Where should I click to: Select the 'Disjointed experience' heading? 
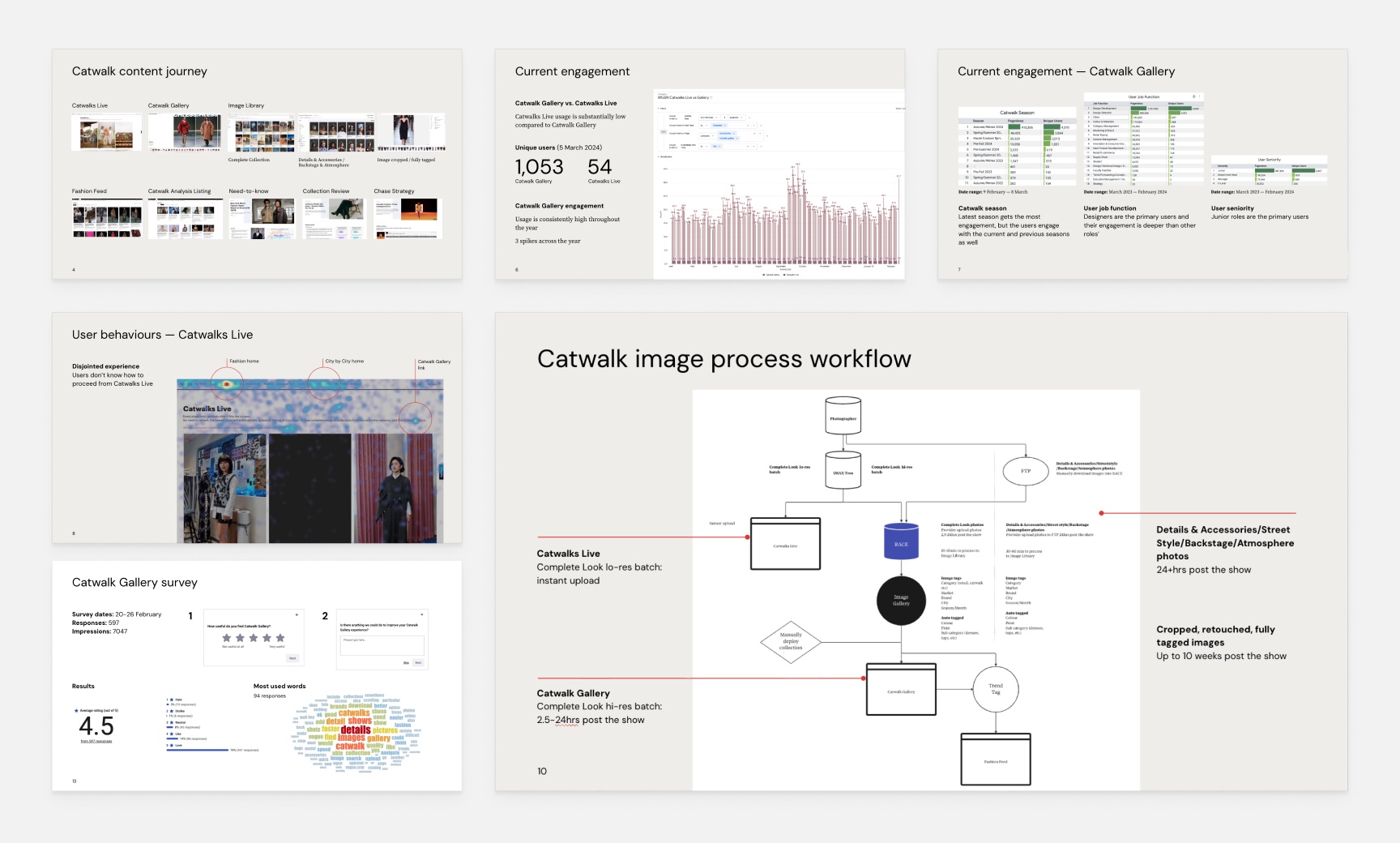105,366
